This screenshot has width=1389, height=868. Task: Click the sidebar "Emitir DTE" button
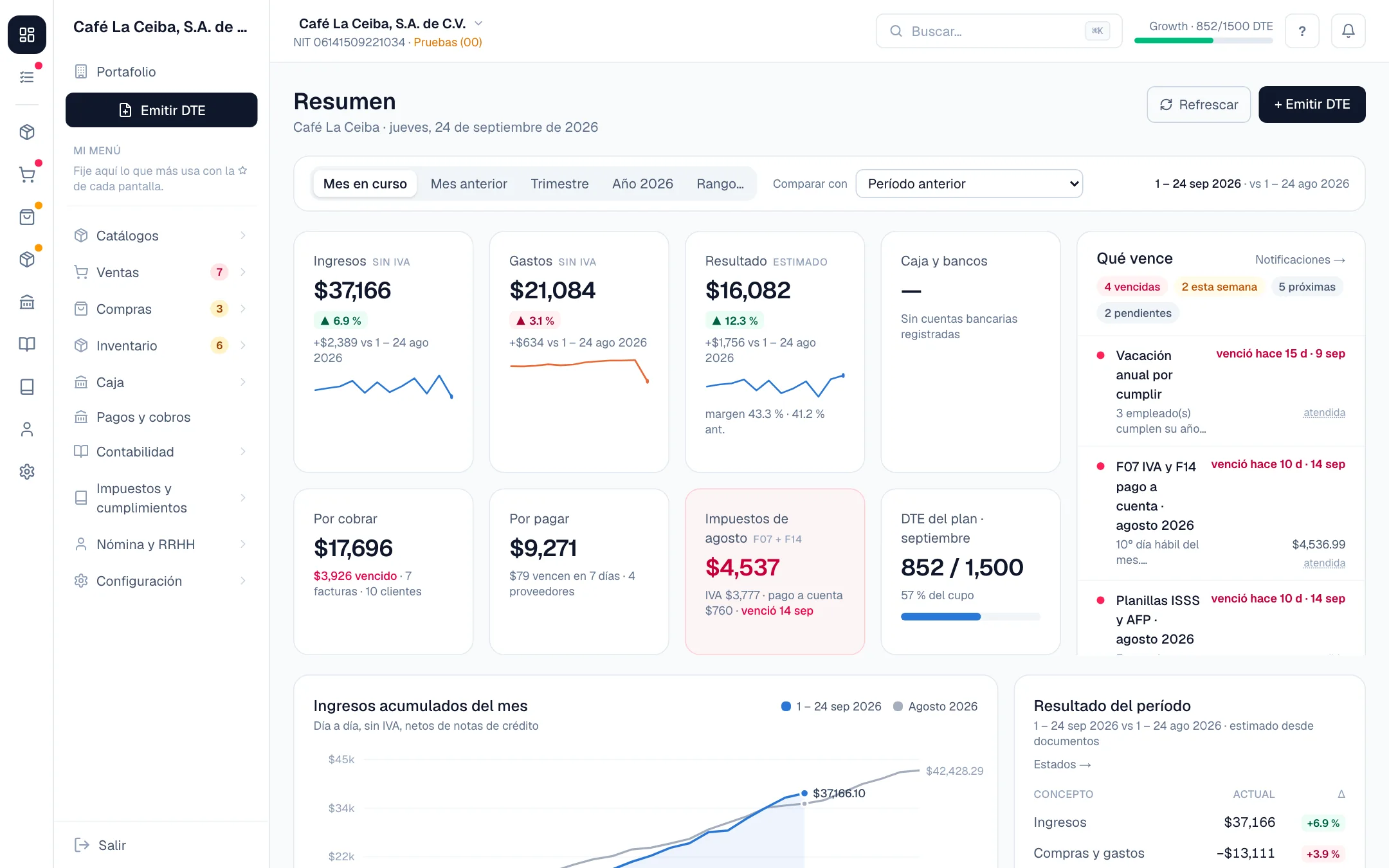[x=161, y=110]
